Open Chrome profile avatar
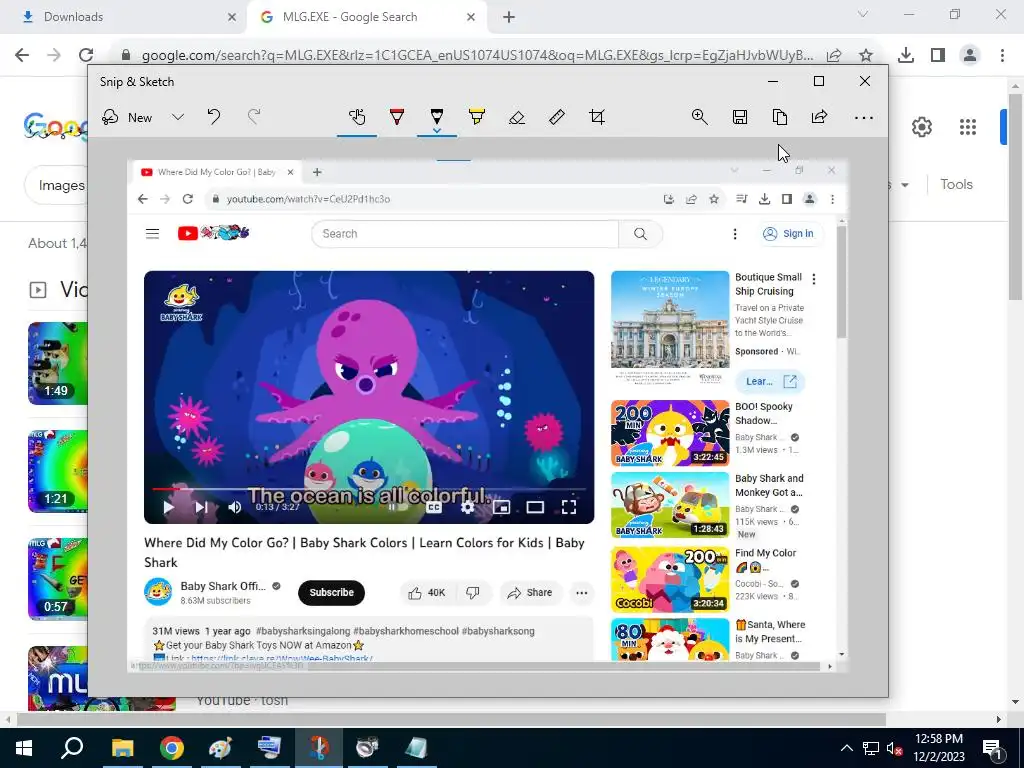1024x768 pixels. (x=970, y=56)
